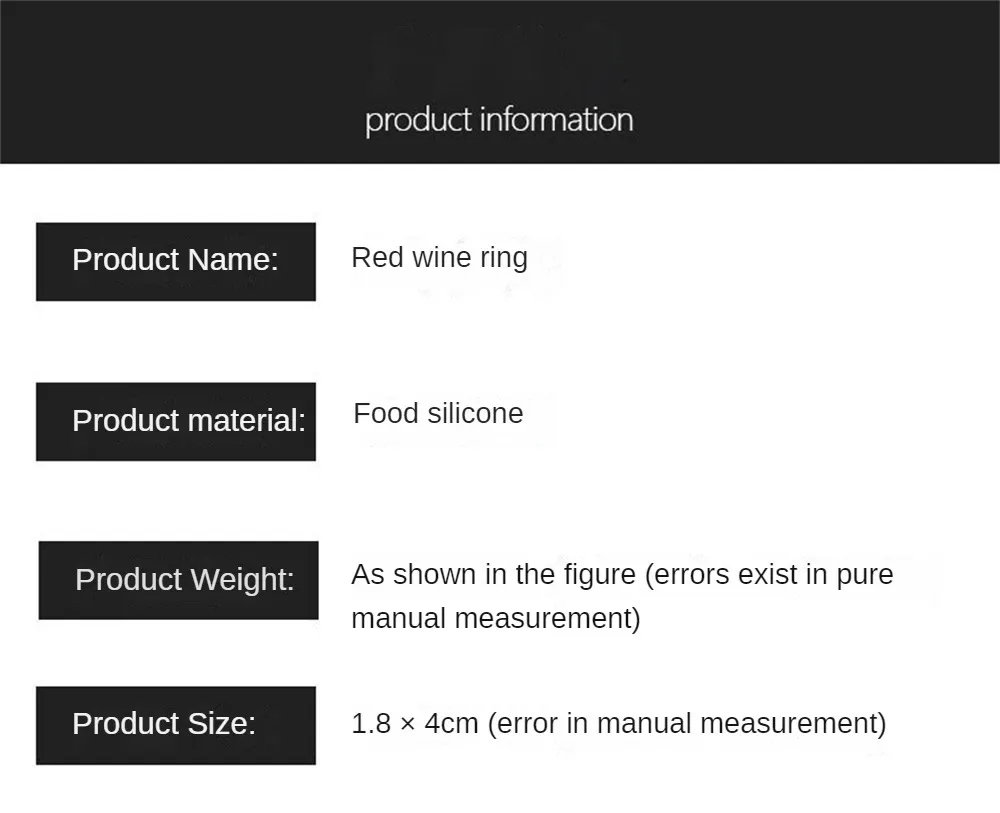Click the 'product information' heading text
The image size is (1000, 813).
499,121
